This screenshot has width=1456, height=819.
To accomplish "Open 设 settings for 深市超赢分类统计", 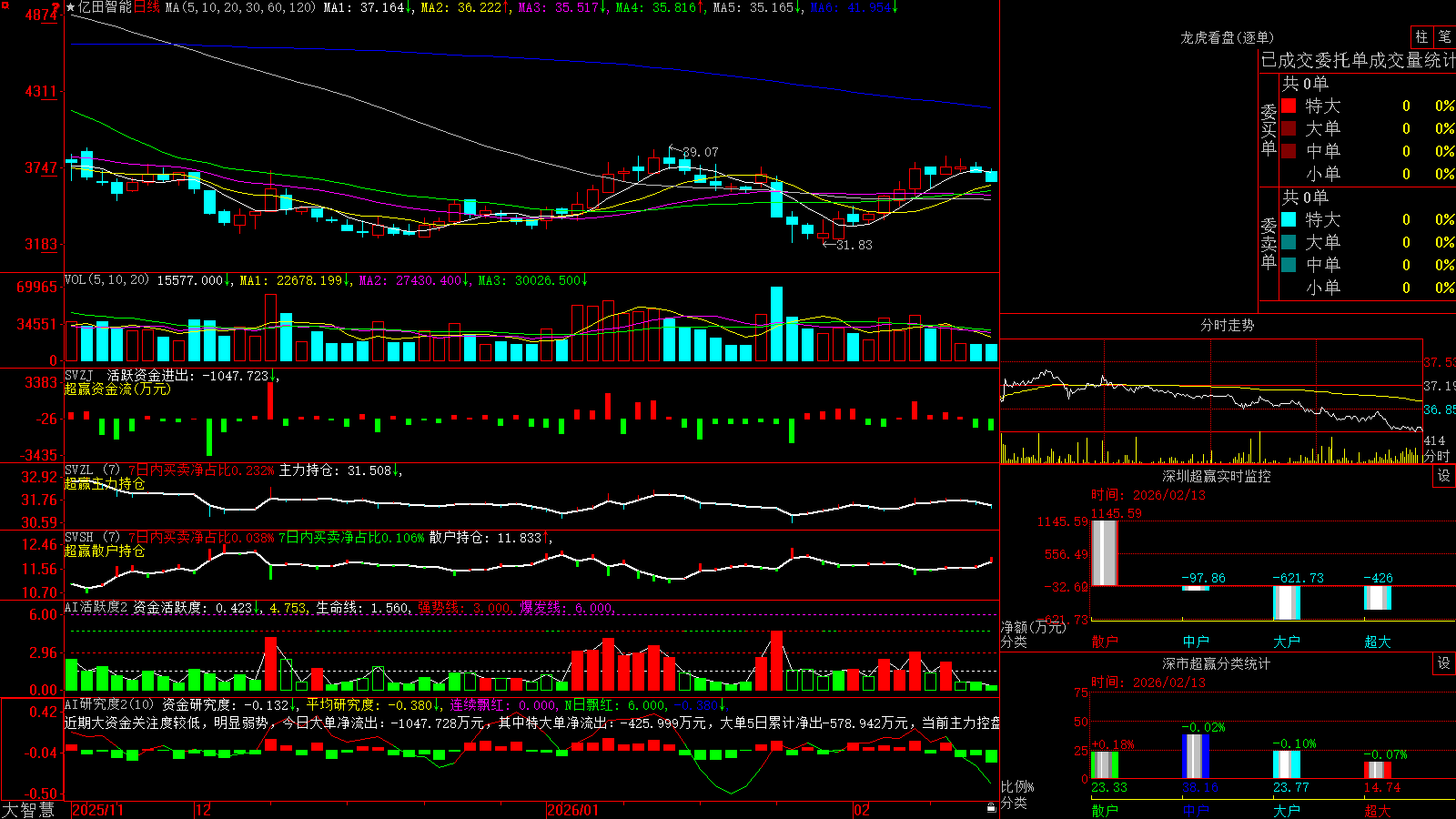I will (1444, 663).
